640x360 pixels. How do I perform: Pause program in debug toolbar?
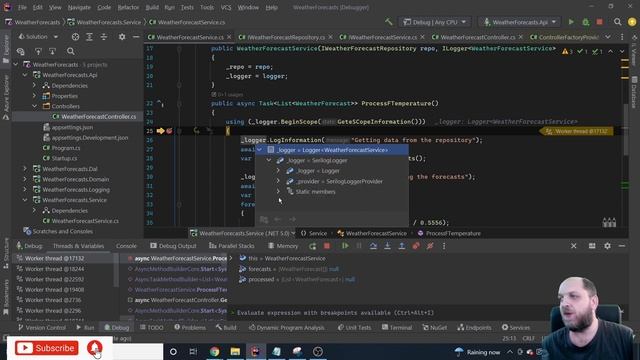point(359,246)
